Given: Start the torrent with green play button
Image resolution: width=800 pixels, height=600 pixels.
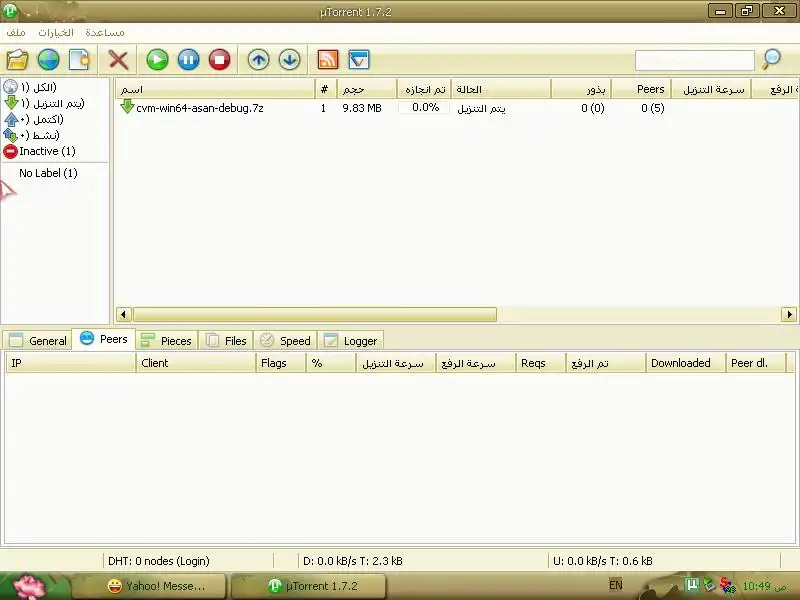Looking at the screenshot, I should click(x=157, y=60).
